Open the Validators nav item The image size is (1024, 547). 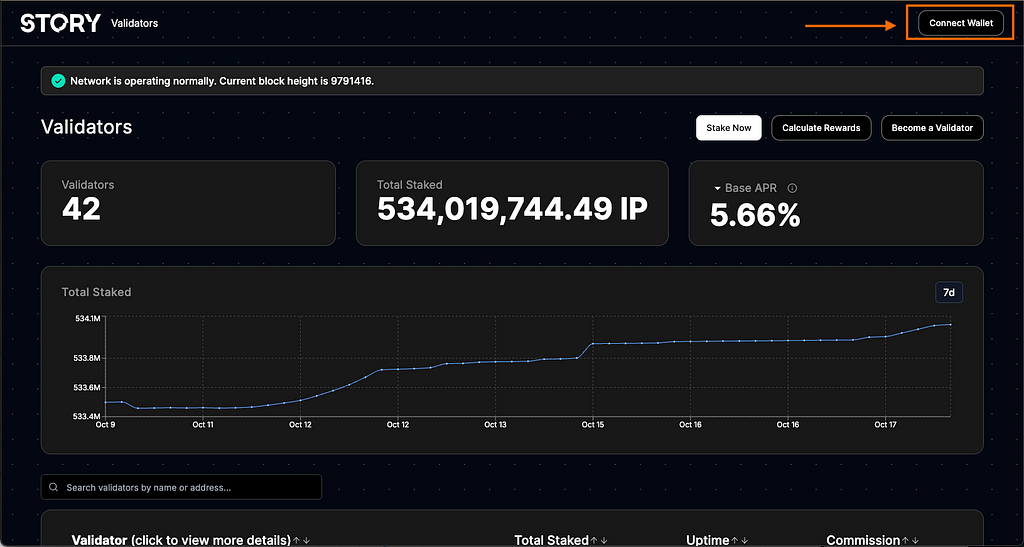(135, 23)
